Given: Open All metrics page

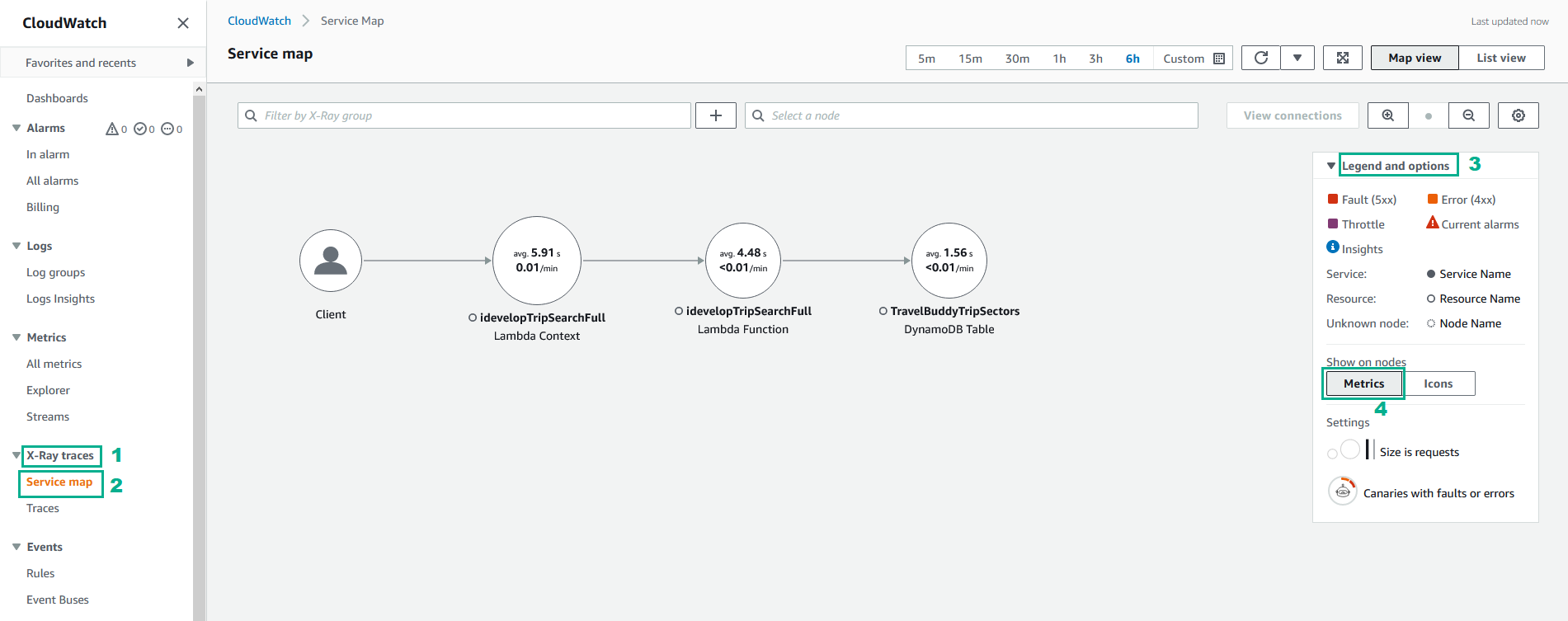Looking at the screenshot, I should tap(54, 364).
